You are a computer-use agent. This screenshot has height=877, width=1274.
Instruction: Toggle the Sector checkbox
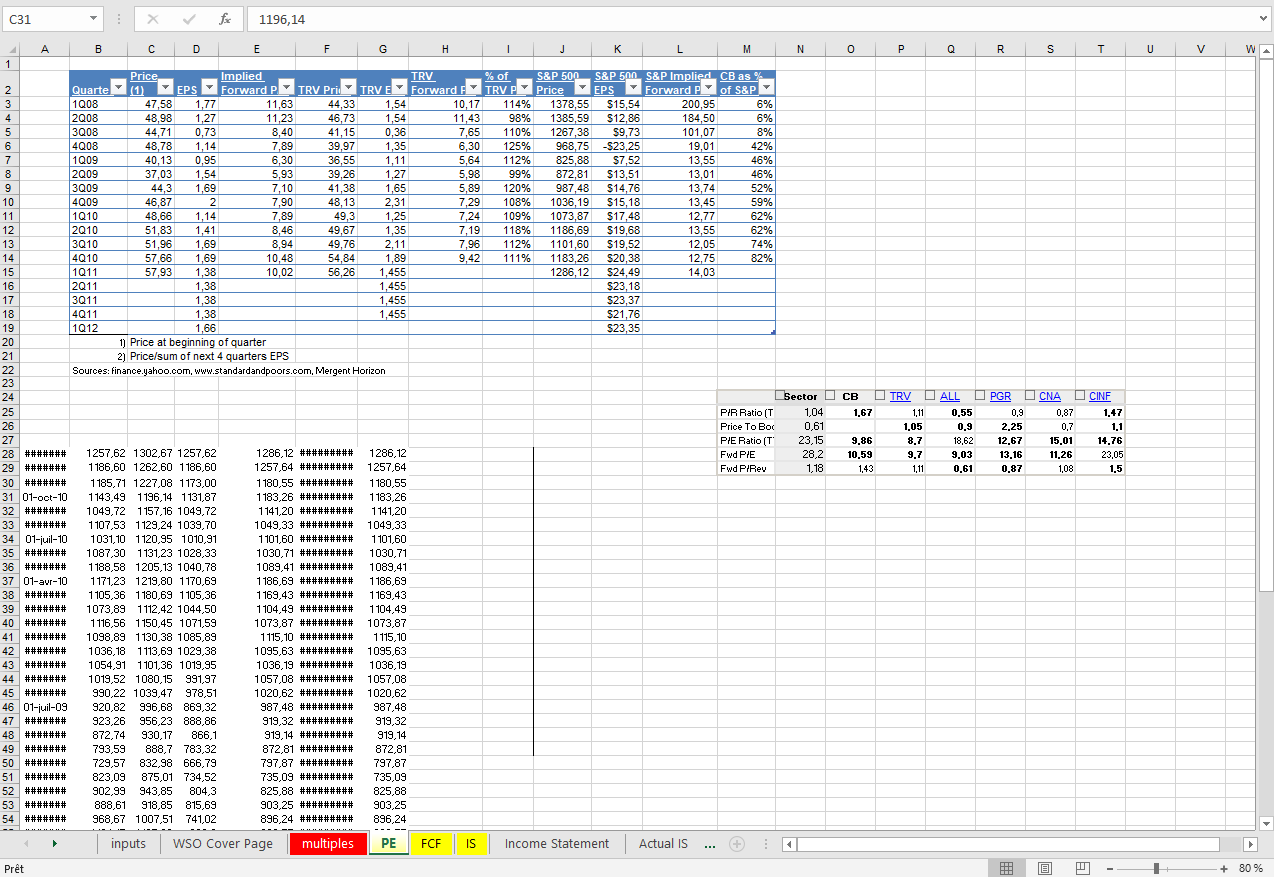[781, 396]
